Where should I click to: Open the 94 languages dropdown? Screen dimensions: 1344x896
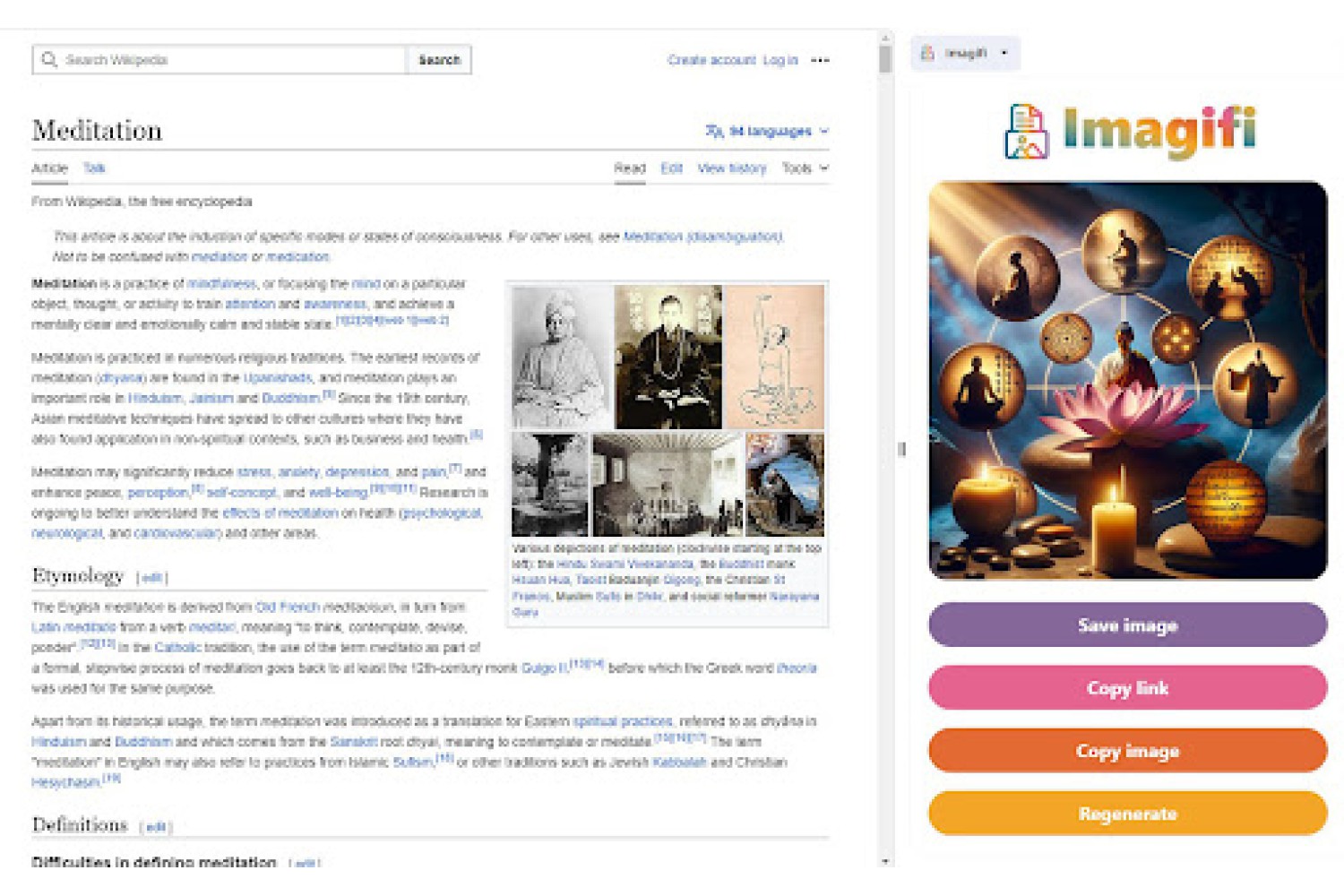(x=767, y=131)
